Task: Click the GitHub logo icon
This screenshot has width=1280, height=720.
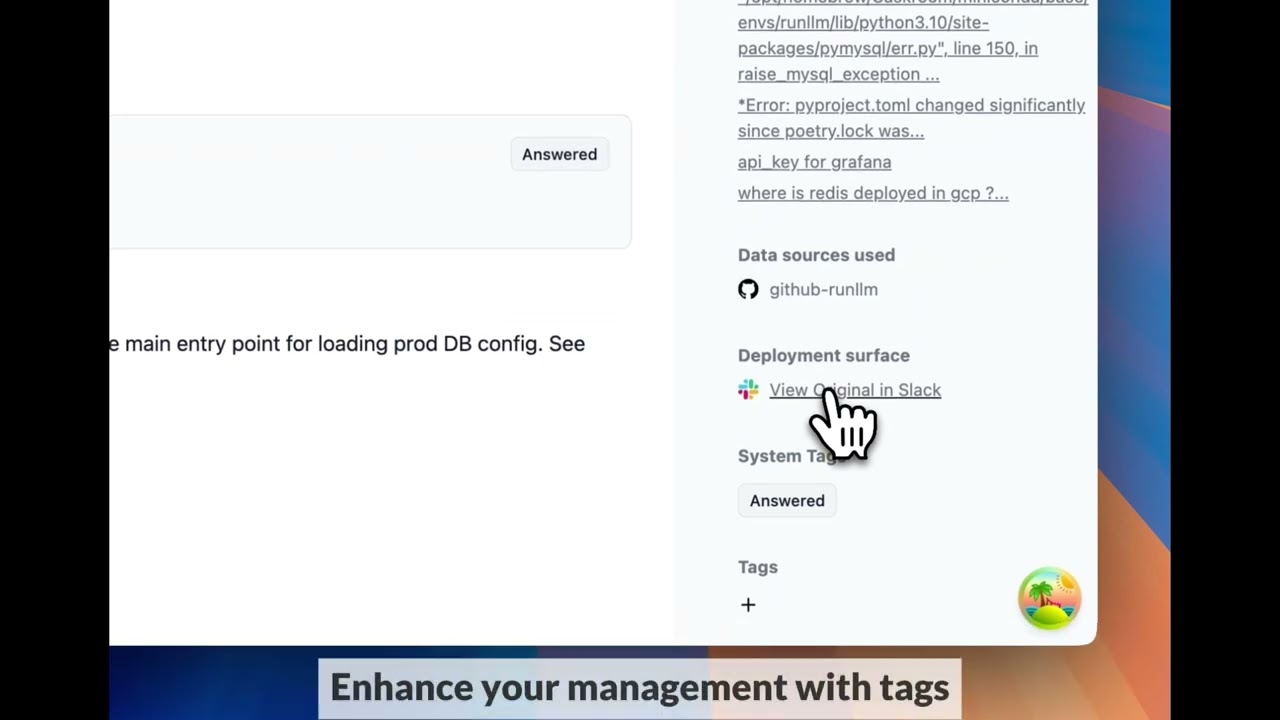Action: tap(748, 289)
